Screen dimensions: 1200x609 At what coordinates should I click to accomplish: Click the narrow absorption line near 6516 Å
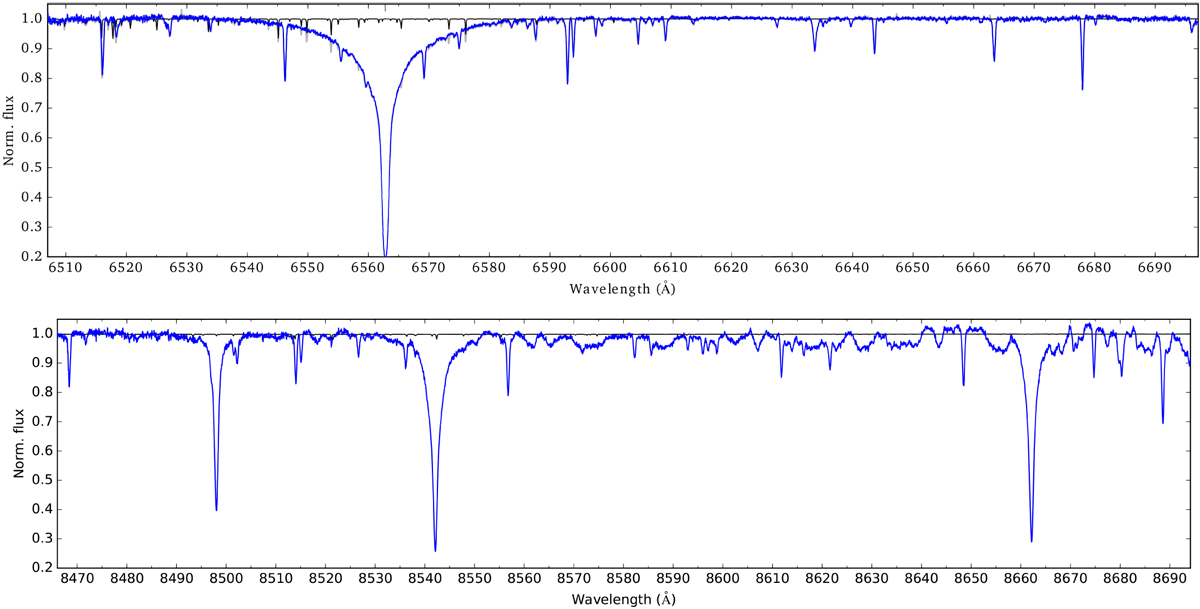click(x=102, y=75)
